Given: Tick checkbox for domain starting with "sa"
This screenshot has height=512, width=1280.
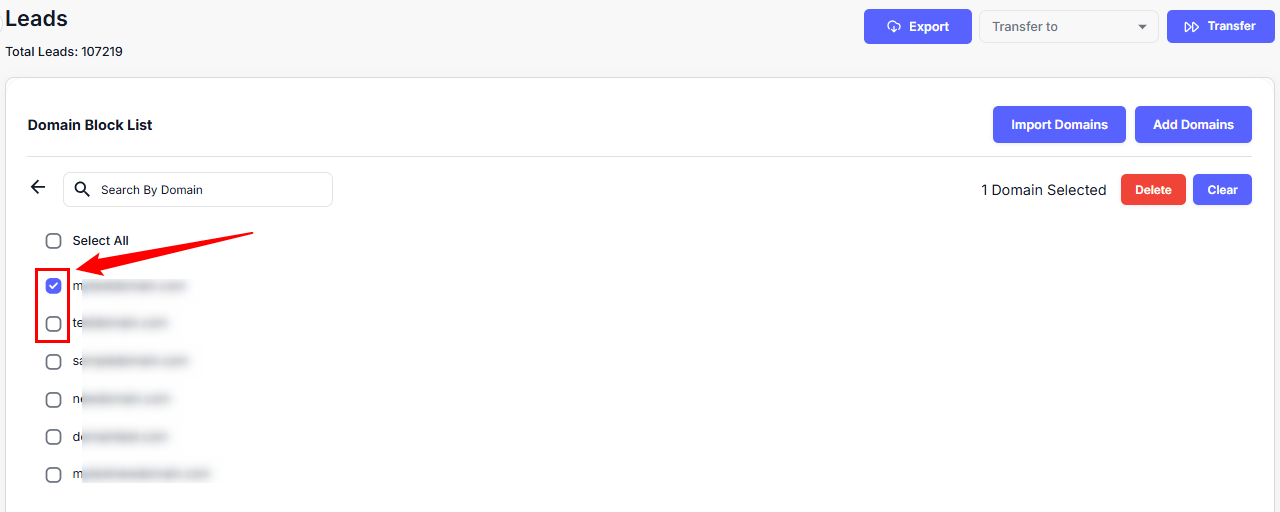Looking at the screenshot, I should pyautogui.click(x=54, y=362).
